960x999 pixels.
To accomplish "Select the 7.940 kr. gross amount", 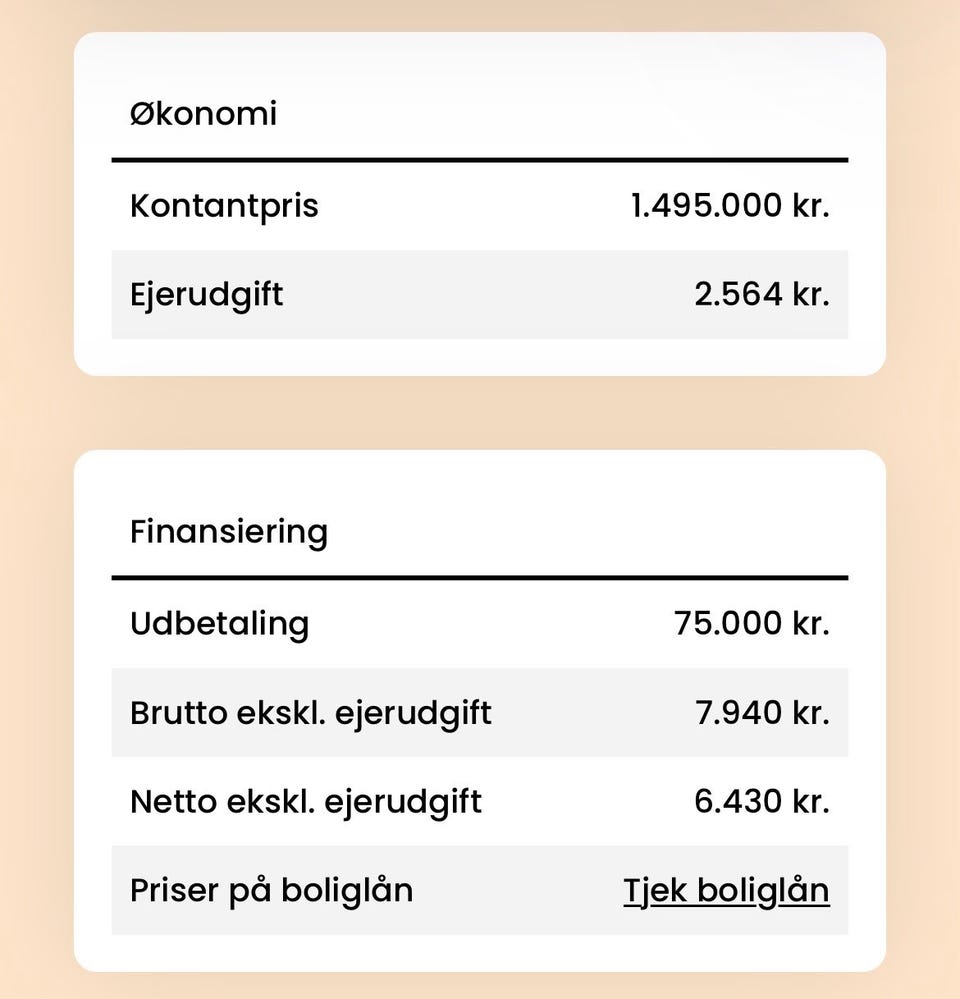I will coord(762,713).
